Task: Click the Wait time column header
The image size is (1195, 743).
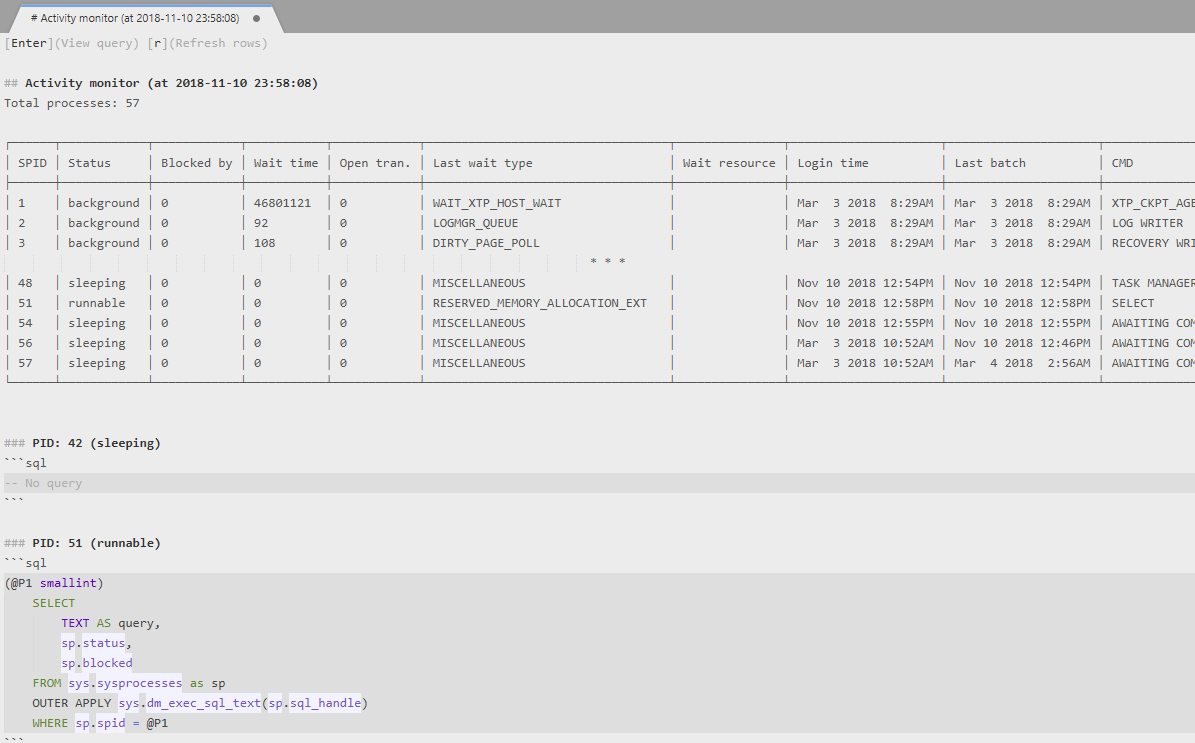Action: coord(286,163)
